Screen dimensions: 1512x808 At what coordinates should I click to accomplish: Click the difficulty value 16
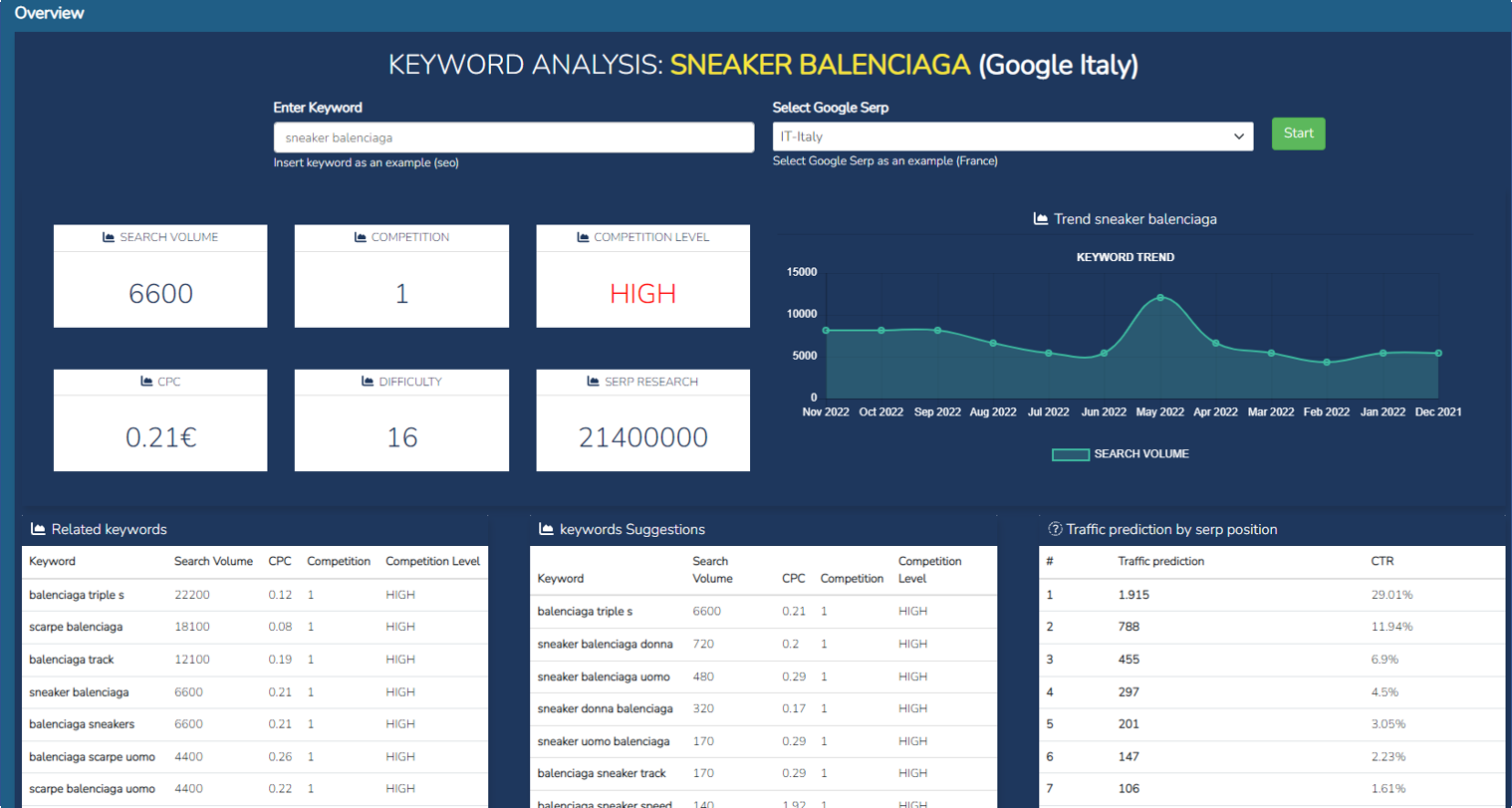tap(401, 437)
